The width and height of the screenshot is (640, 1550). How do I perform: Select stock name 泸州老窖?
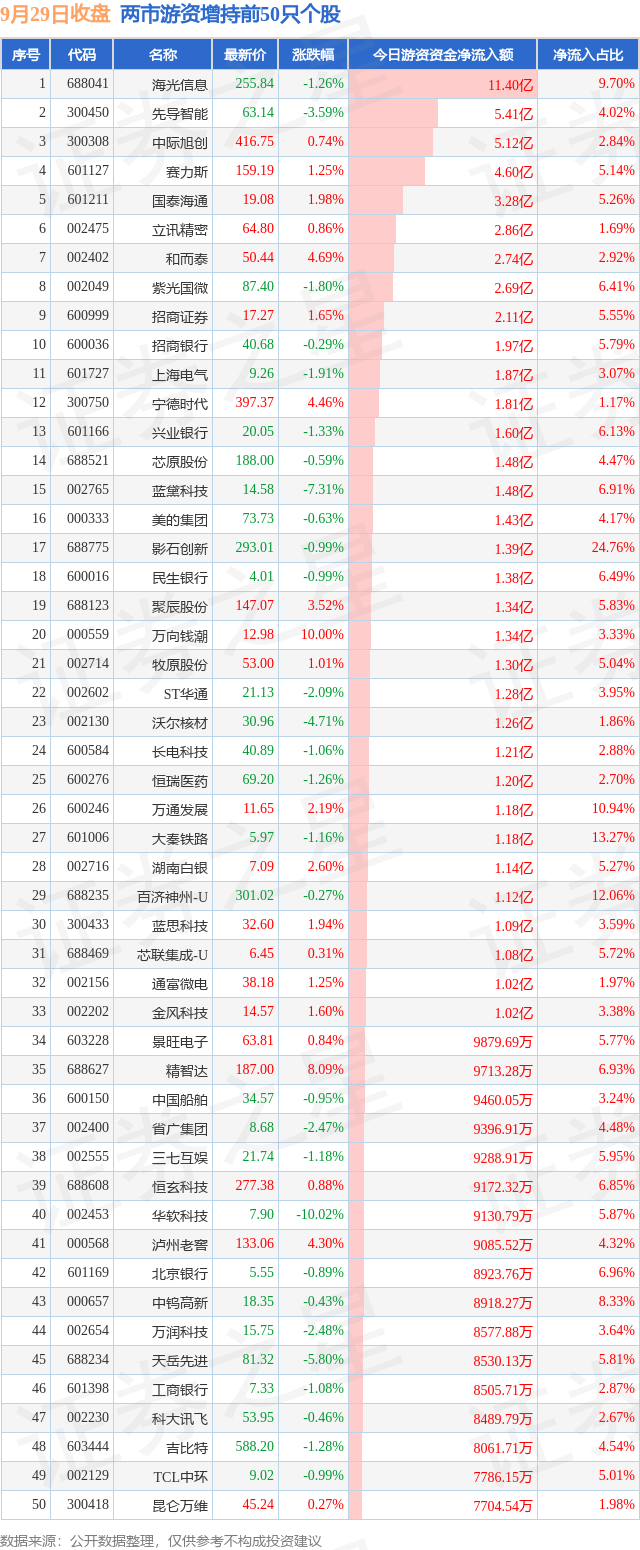tap(180, 1244)
